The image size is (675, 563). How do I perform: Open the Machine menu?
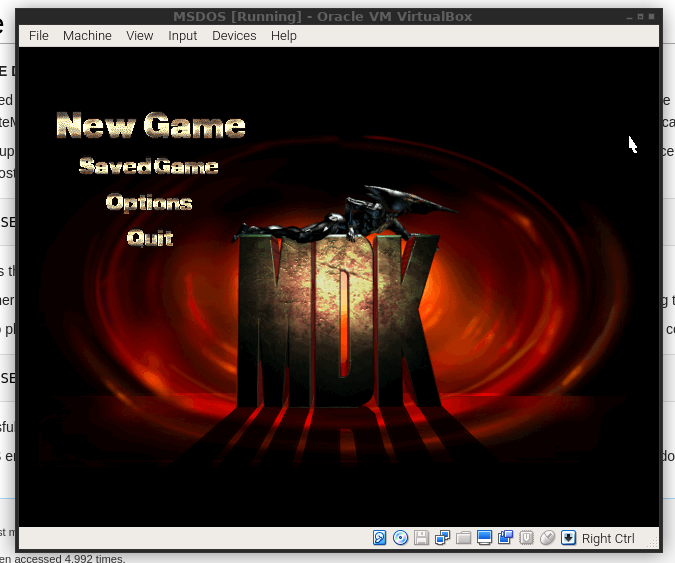coord(87,36)
